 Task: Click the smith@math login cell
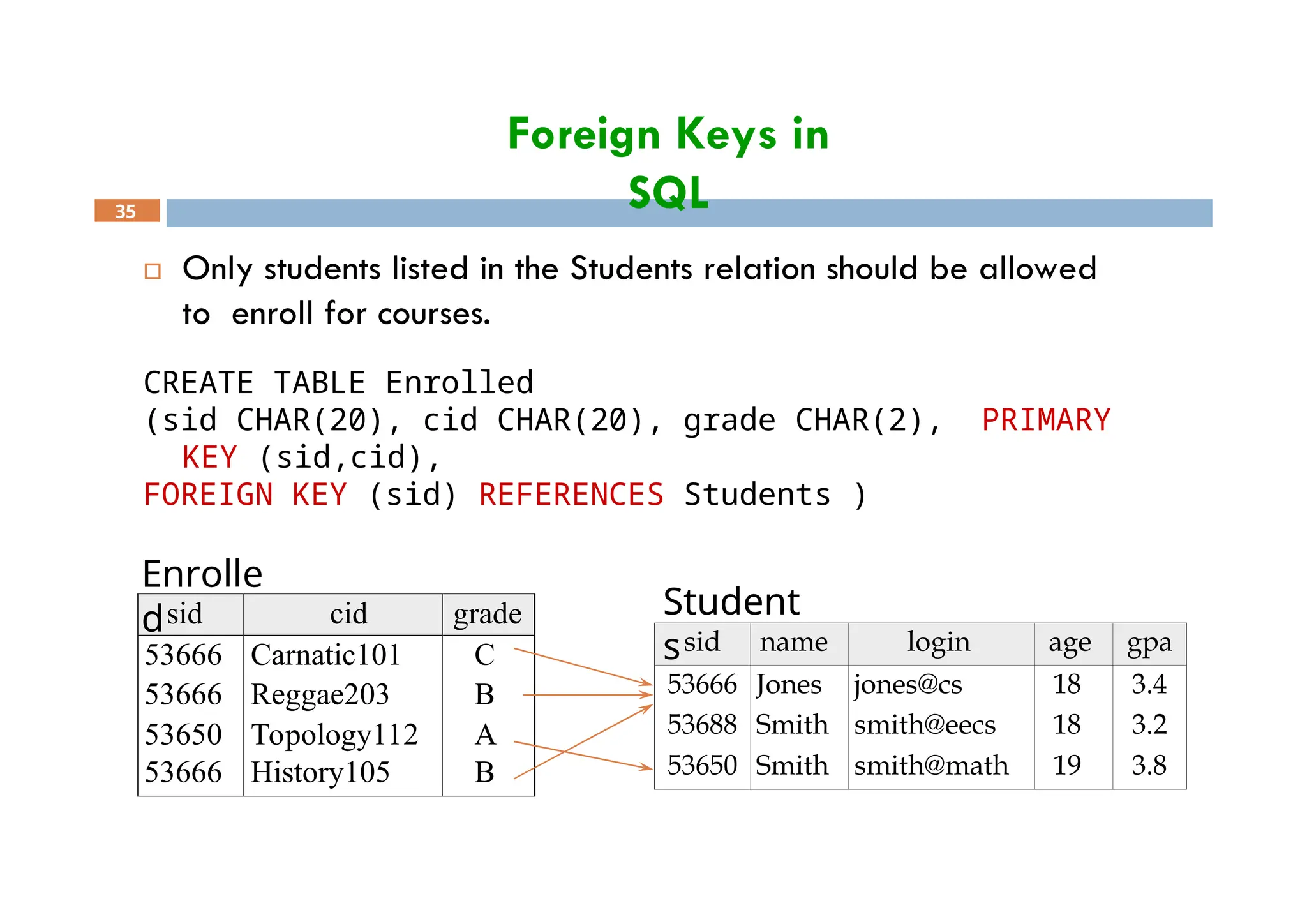coord(930,765)
